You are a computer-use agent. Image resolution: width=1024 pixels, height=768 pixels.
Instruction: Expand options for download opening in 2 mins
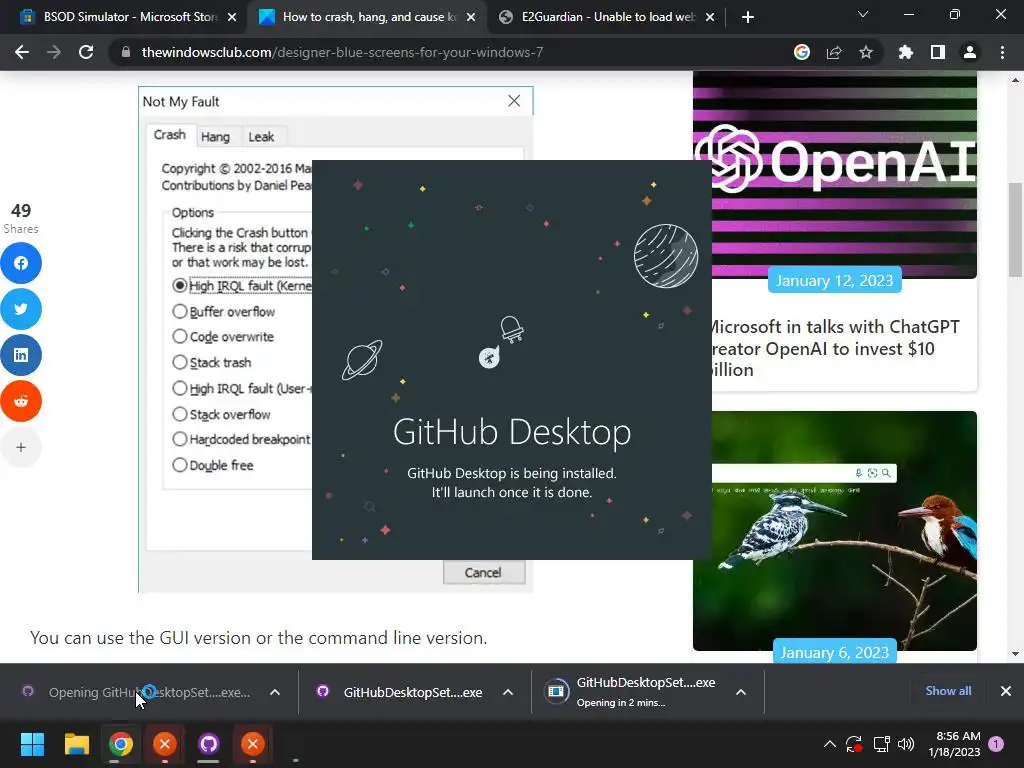click(741, 692)
